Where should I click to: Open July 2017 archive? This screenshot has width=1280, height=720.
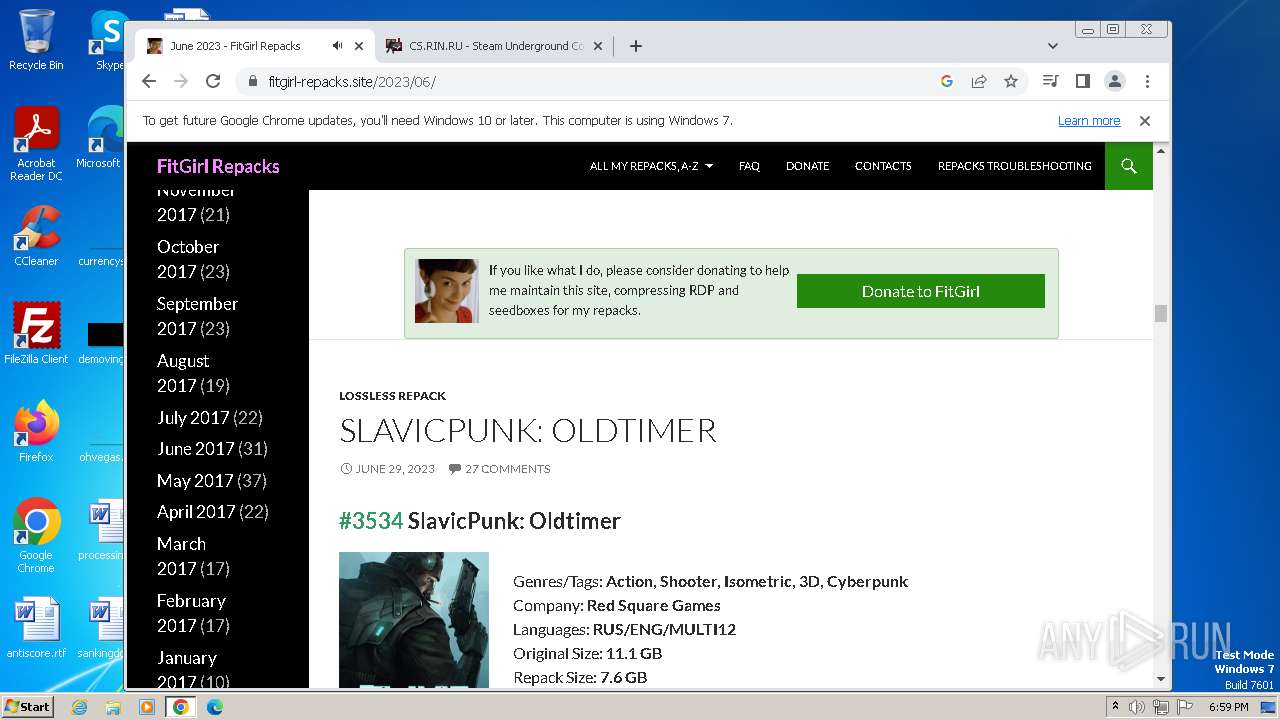(193, 418)
